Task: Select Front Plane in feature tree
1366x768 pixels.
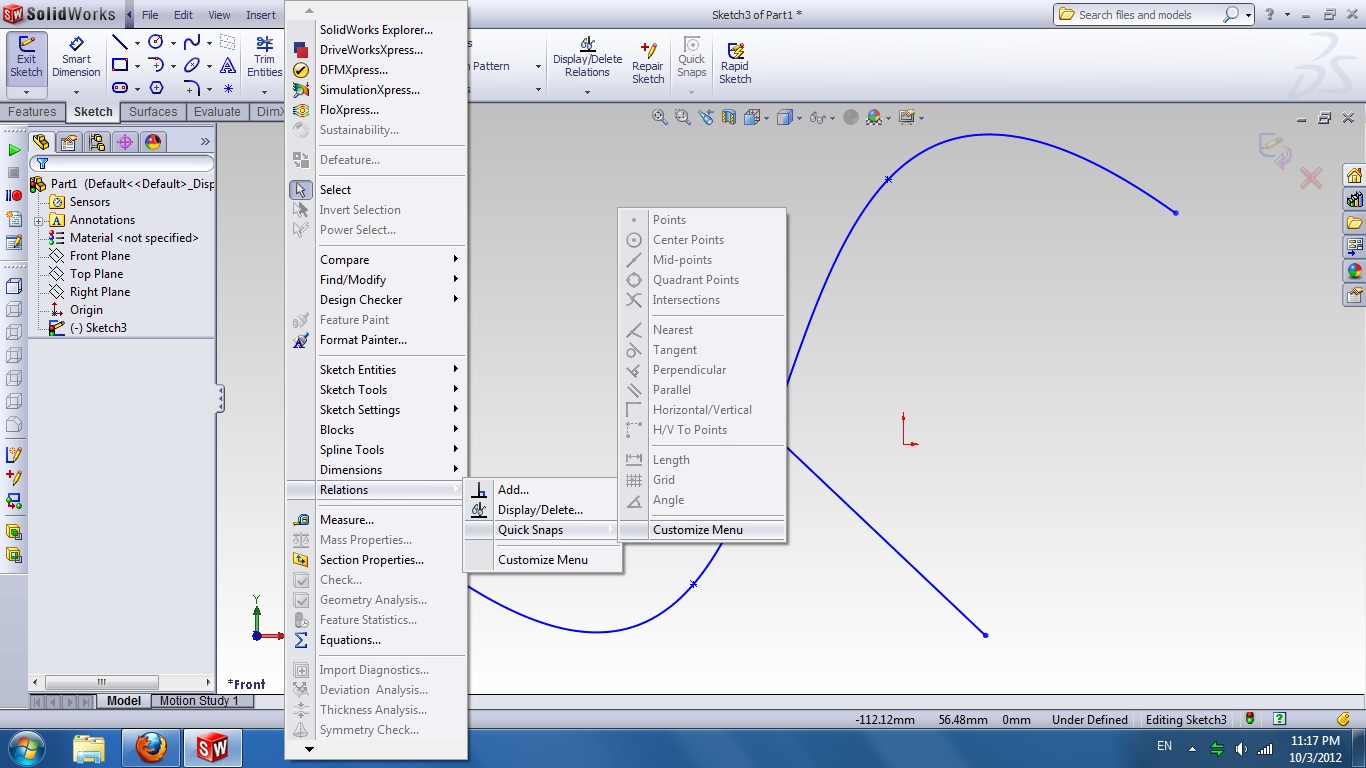Action: (100, 256)
